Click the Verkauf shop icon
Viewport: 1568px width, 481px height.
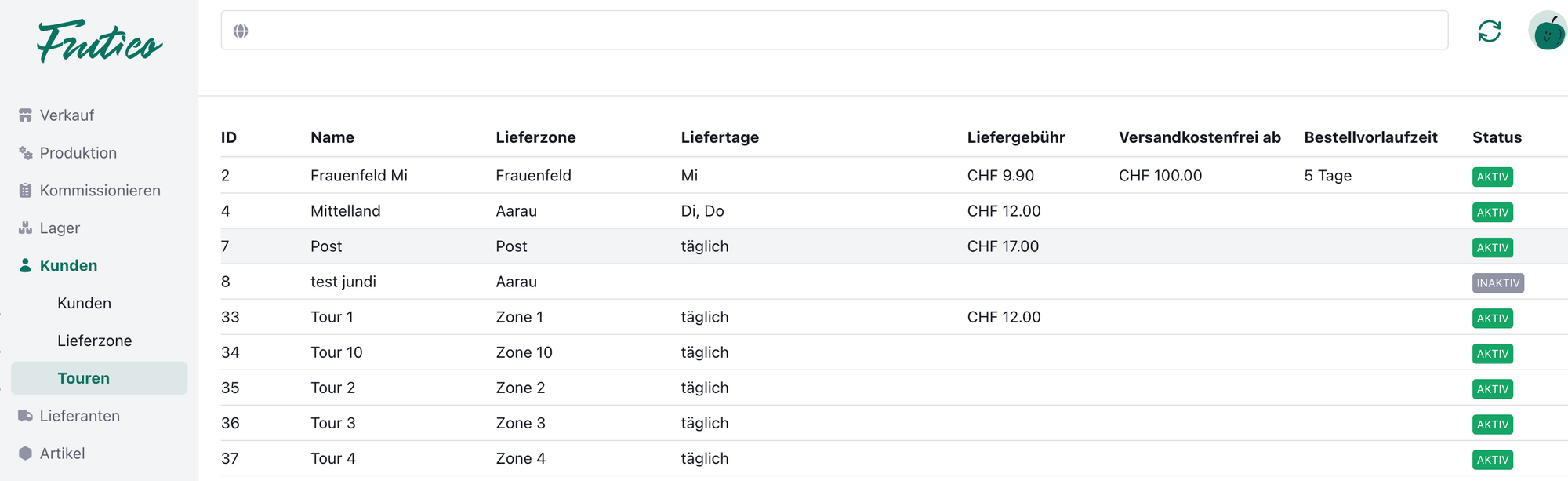tap(25, 115)
